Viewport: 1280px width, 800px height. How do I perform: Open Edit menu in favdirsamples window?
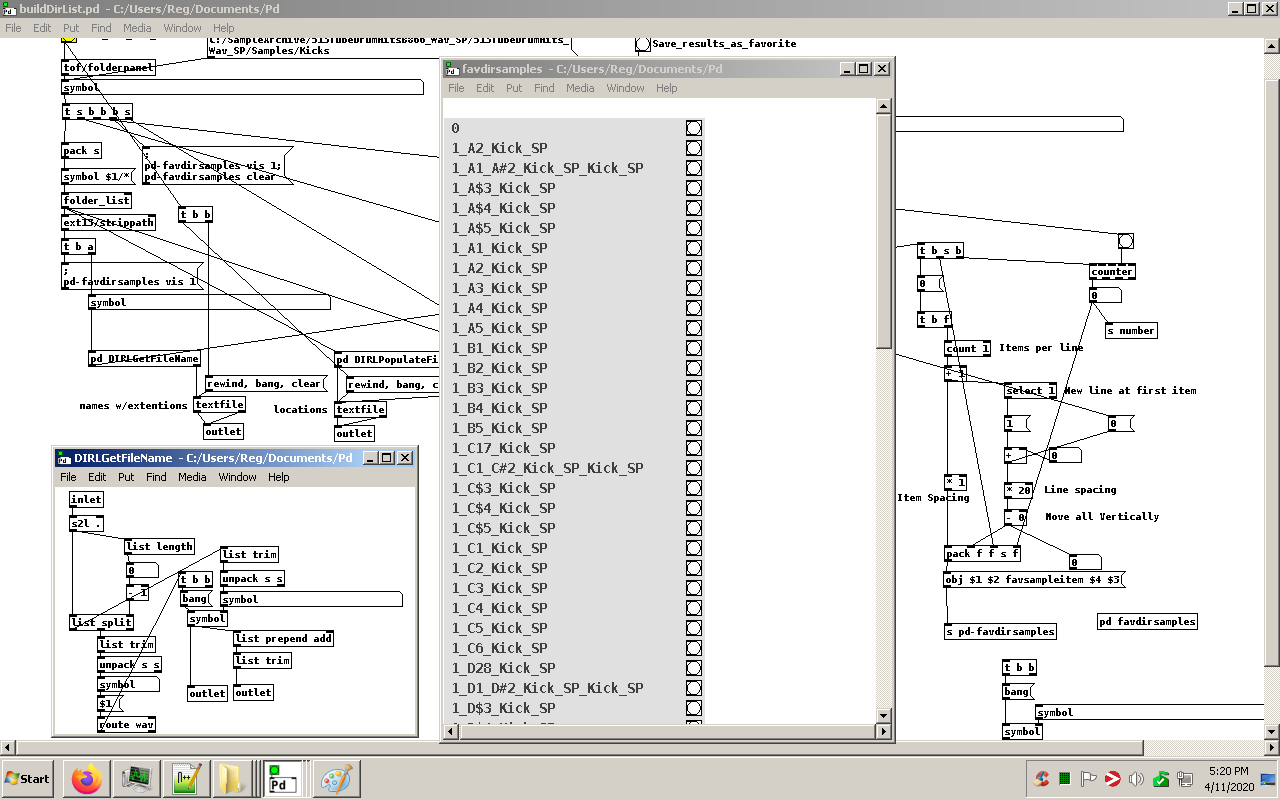(x=485, y=88)
